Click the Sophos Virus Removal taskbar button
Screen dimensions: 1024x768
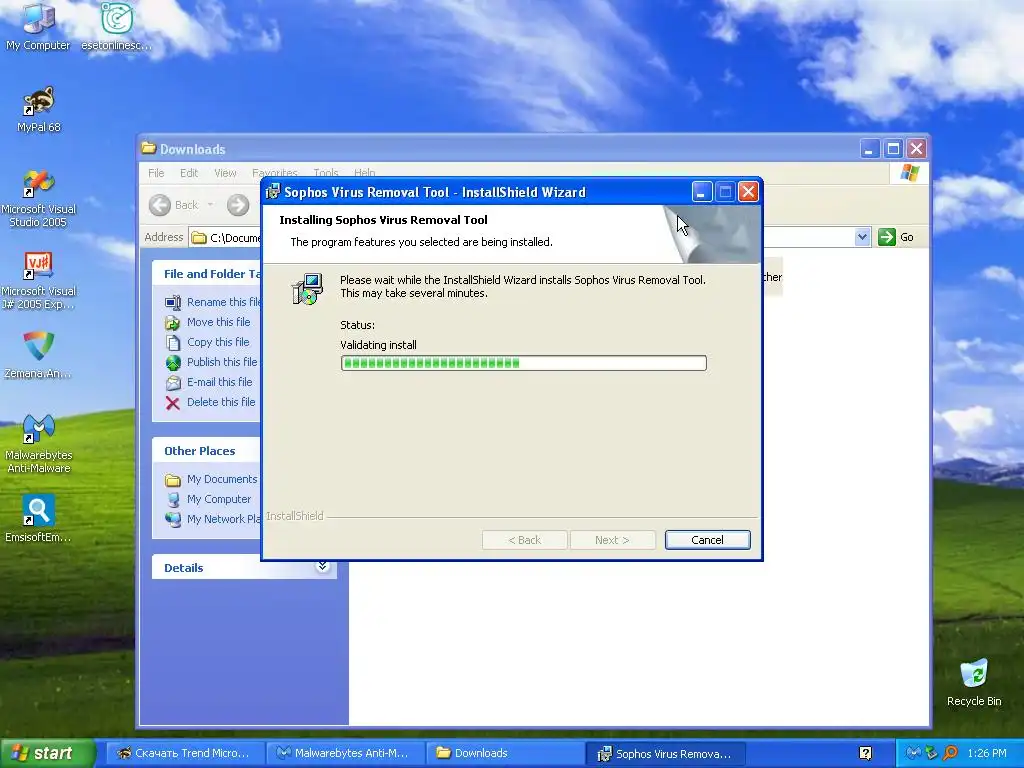pos(666,754)
